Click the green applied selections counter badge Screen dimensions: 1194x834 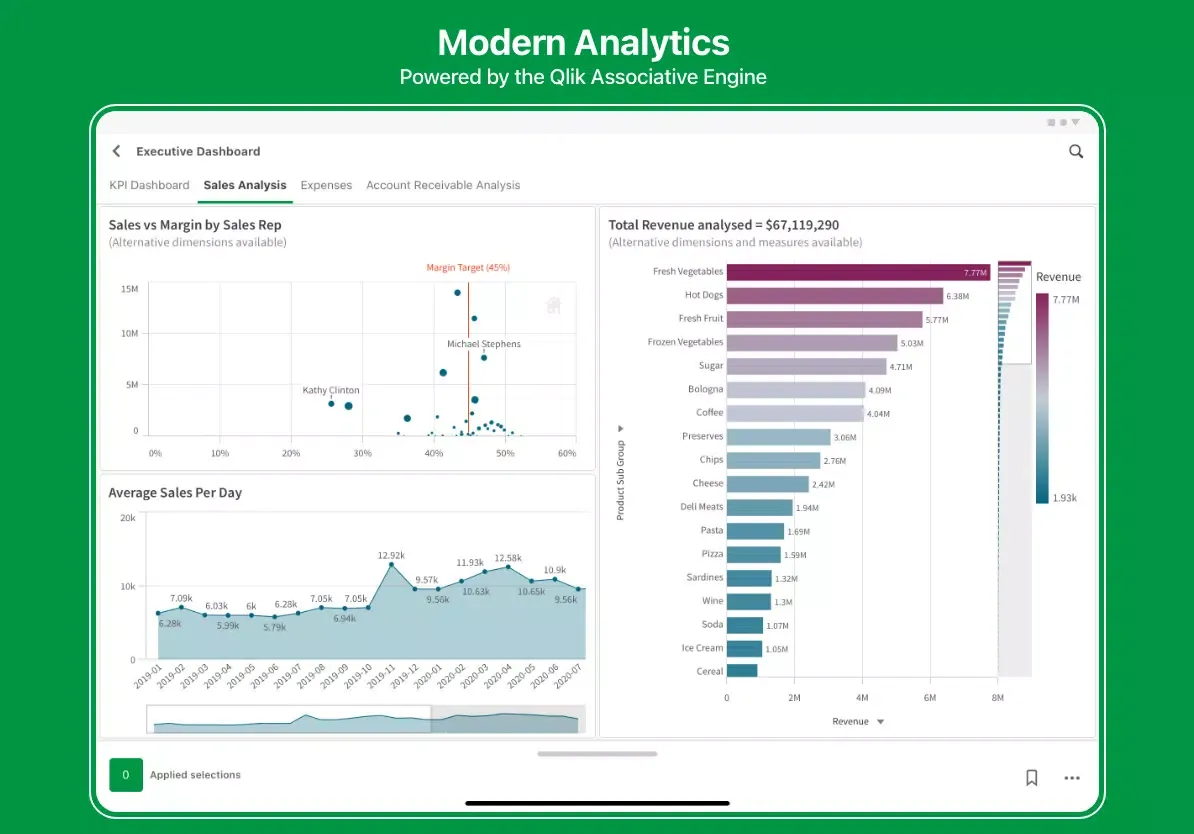point(126,774)
